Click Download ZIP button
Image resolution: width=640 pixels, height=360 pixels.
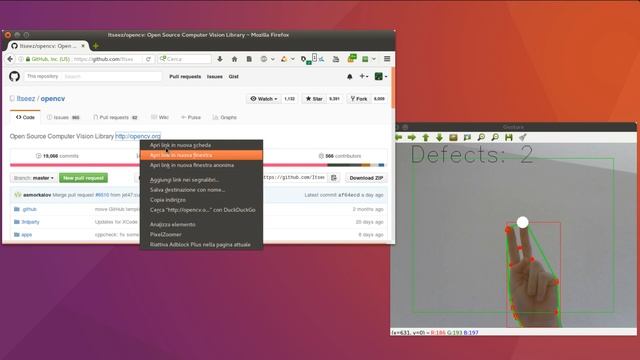pyautogui.click(x=366, y=178)
